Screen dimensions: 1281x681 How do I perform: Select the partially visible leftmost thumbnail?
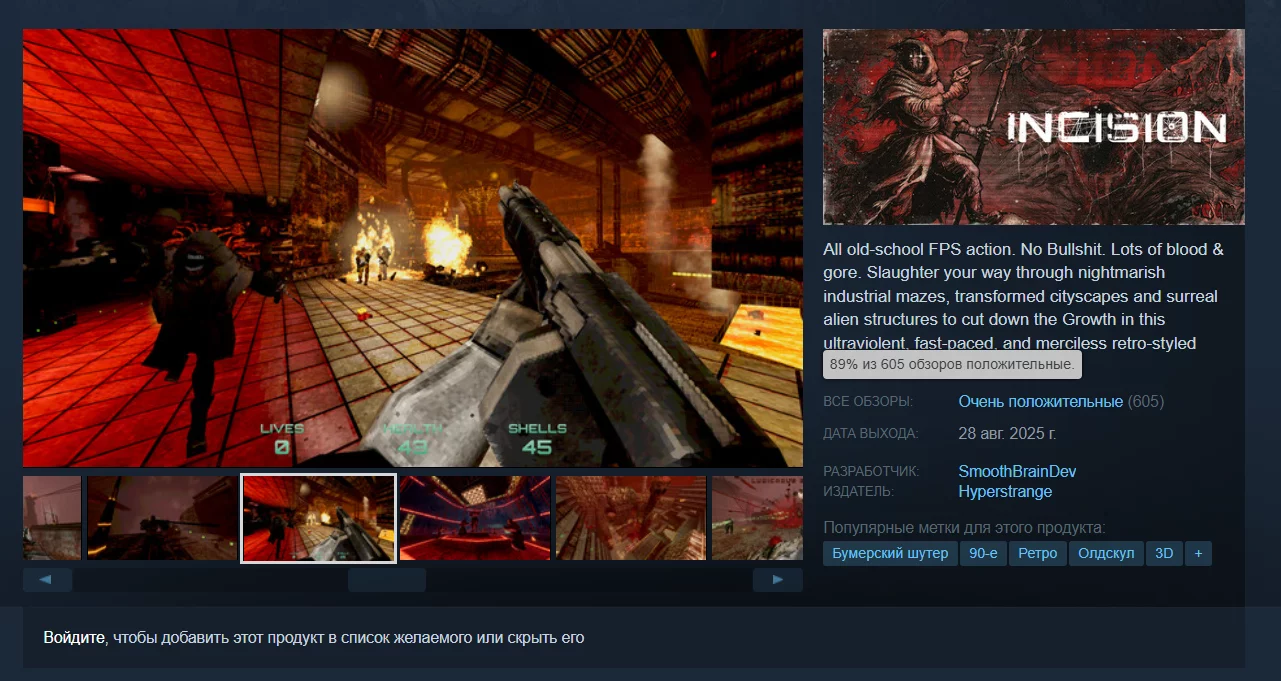[x=52, y=518]
